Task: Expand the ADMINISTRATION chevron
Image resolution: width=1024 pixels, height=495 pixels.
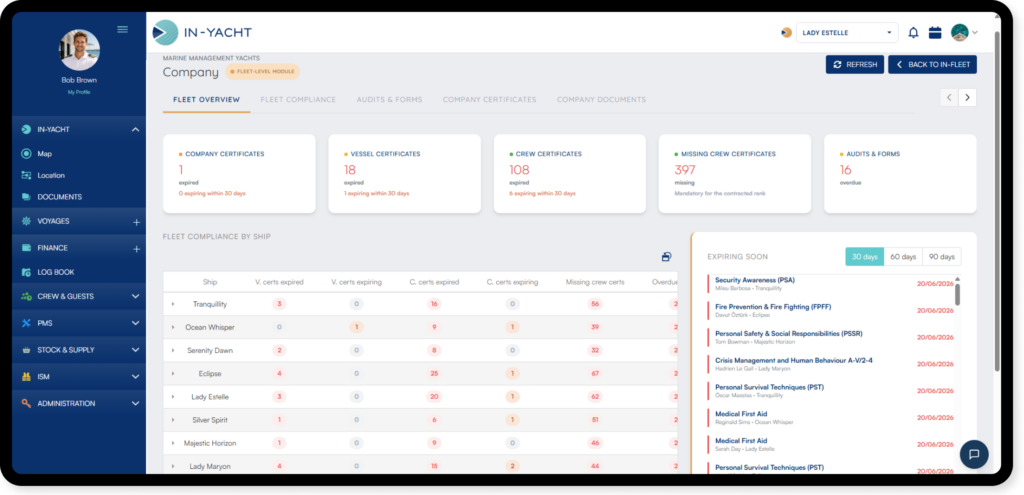Action: 135,404
